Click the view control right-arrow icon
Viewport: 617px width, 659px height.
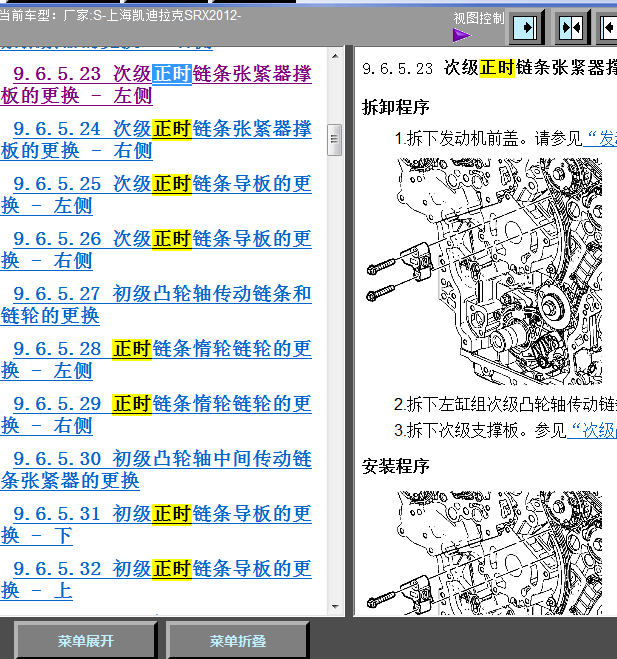coord(525,28)
